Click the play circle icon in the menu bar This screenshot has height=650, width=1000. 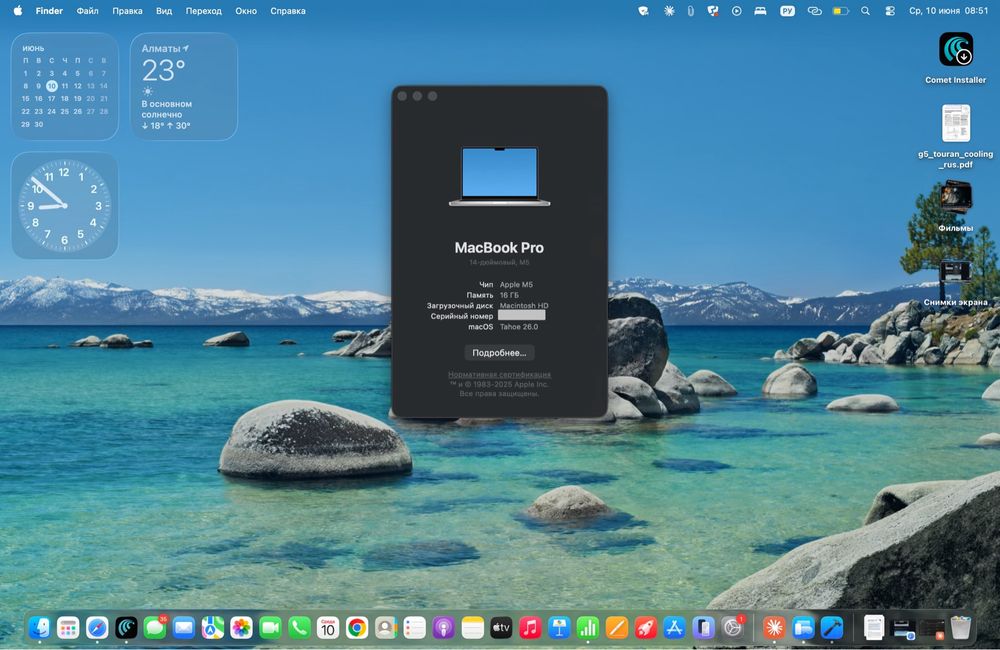[737, 11]
